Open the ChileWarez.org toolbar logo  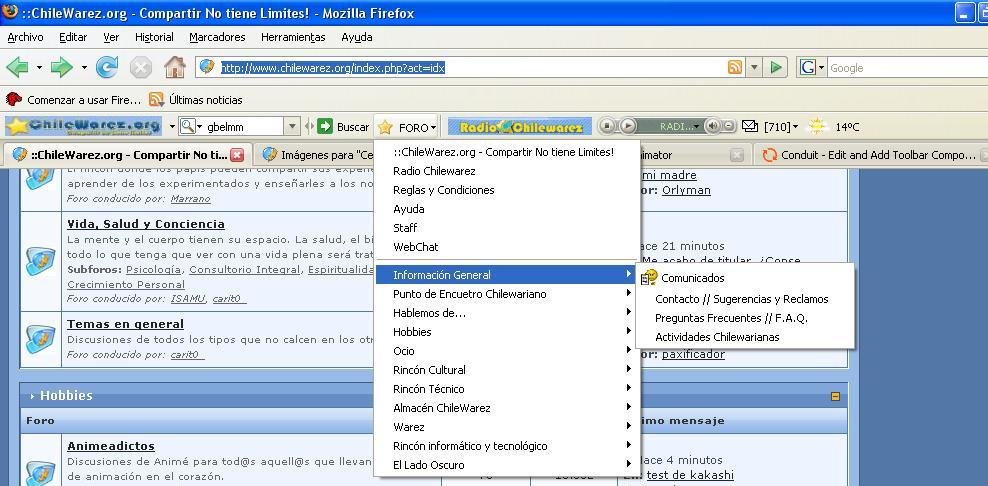[x=84, y=127]
